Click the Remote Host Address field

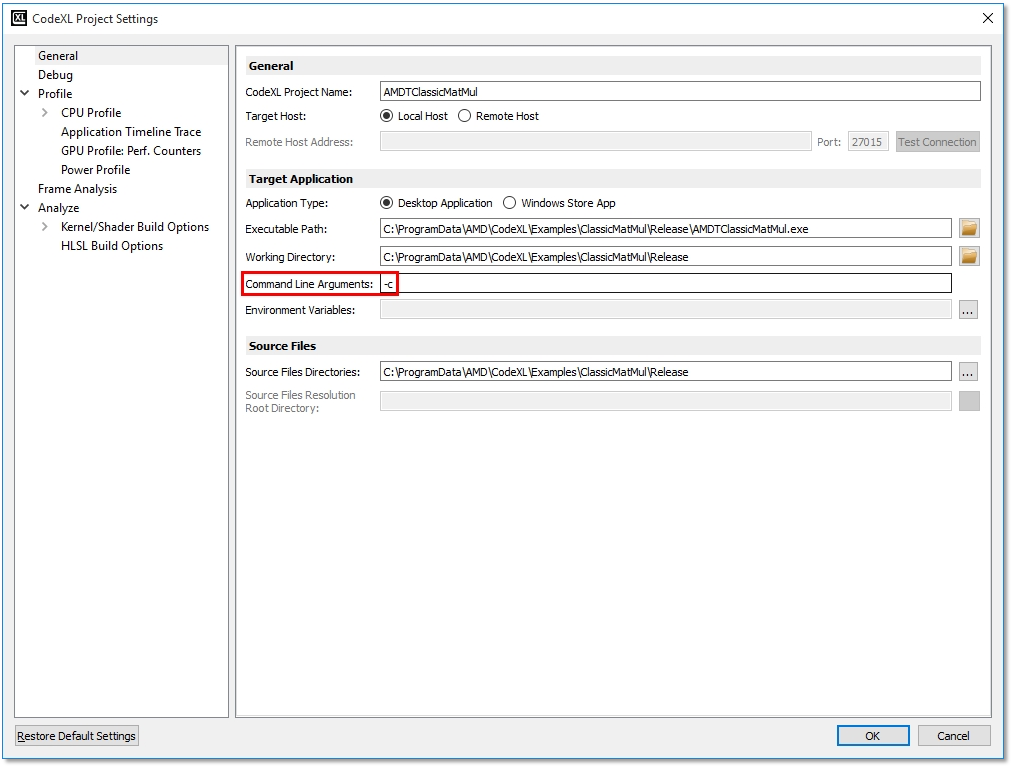(595, 142)
